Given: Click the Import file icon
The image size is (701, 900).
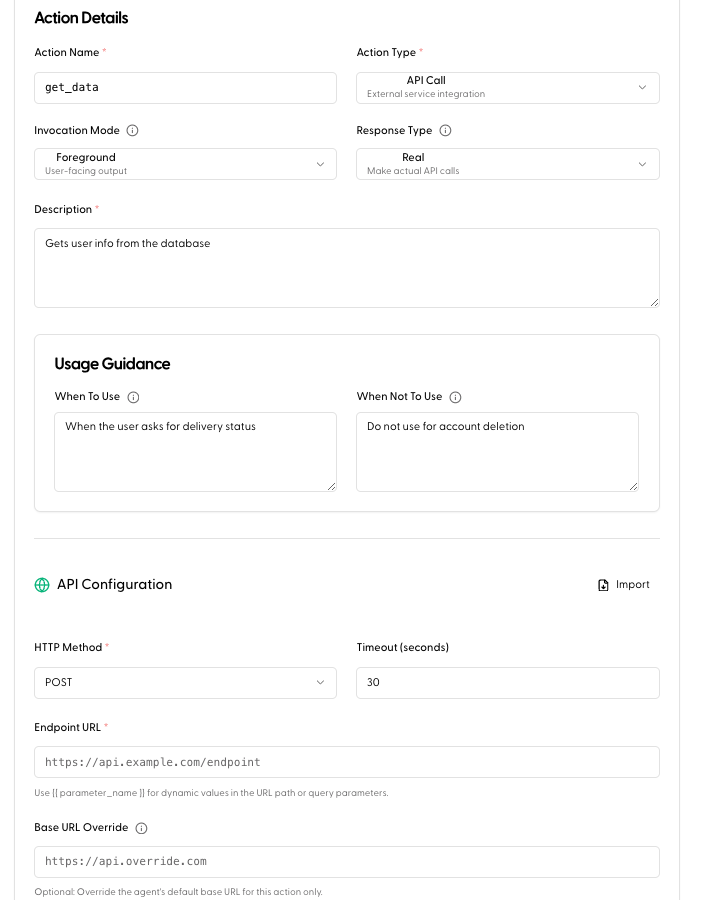Looking at the screenshot, I should 603,585.
